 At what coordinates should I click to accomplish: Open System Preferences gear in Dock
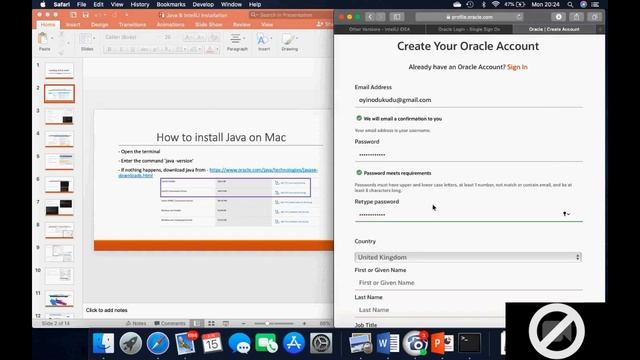321,343
